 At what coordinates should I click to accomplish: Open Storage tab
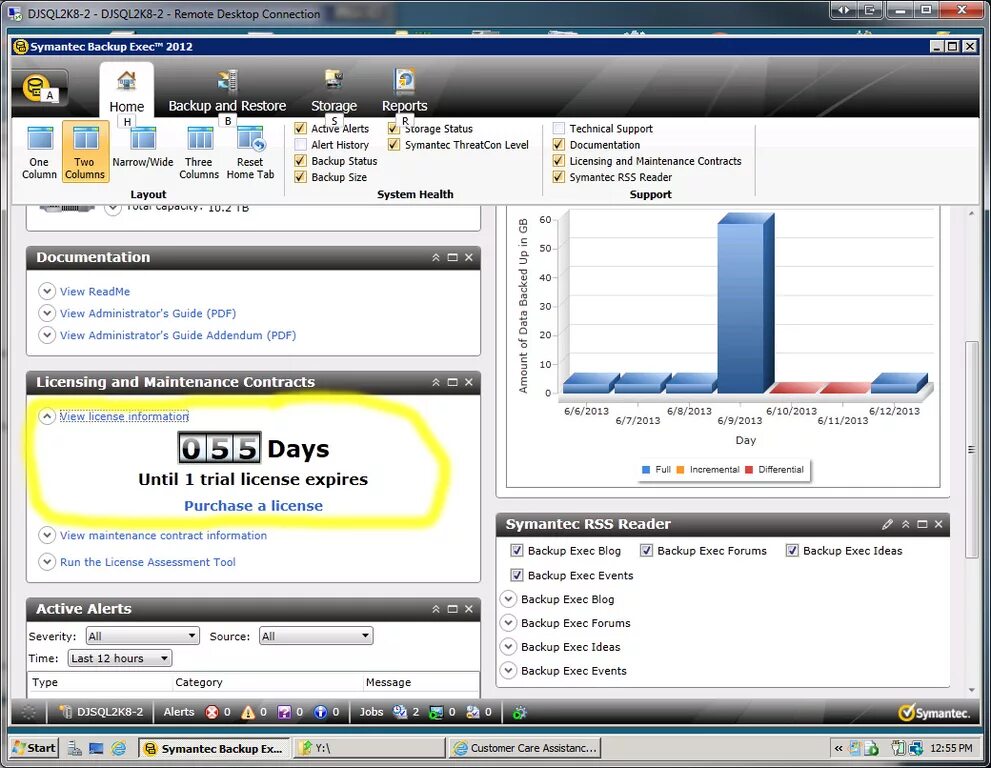(334, 91)
